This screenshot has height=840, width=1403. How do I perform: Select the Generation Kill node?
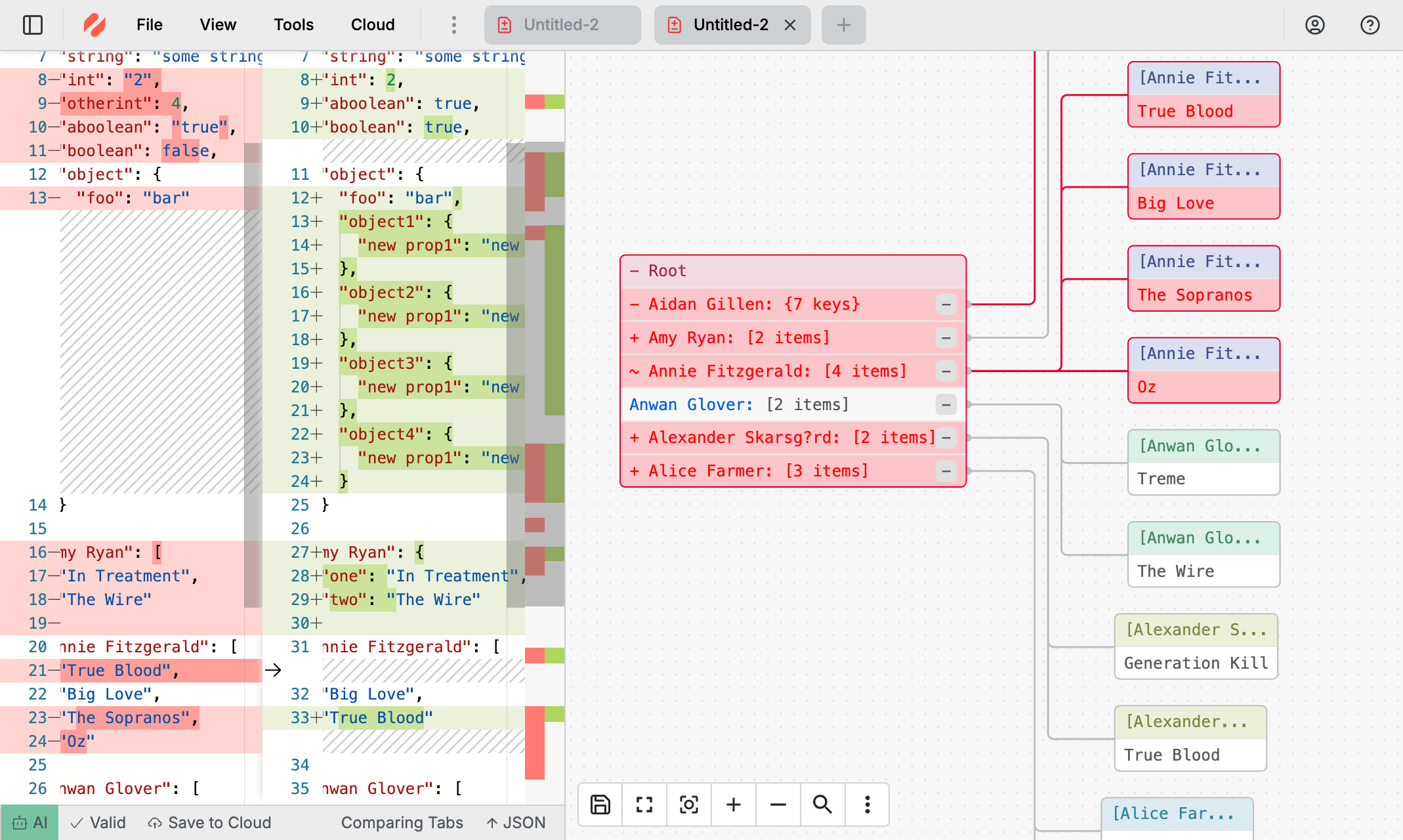pos(1196,646)
